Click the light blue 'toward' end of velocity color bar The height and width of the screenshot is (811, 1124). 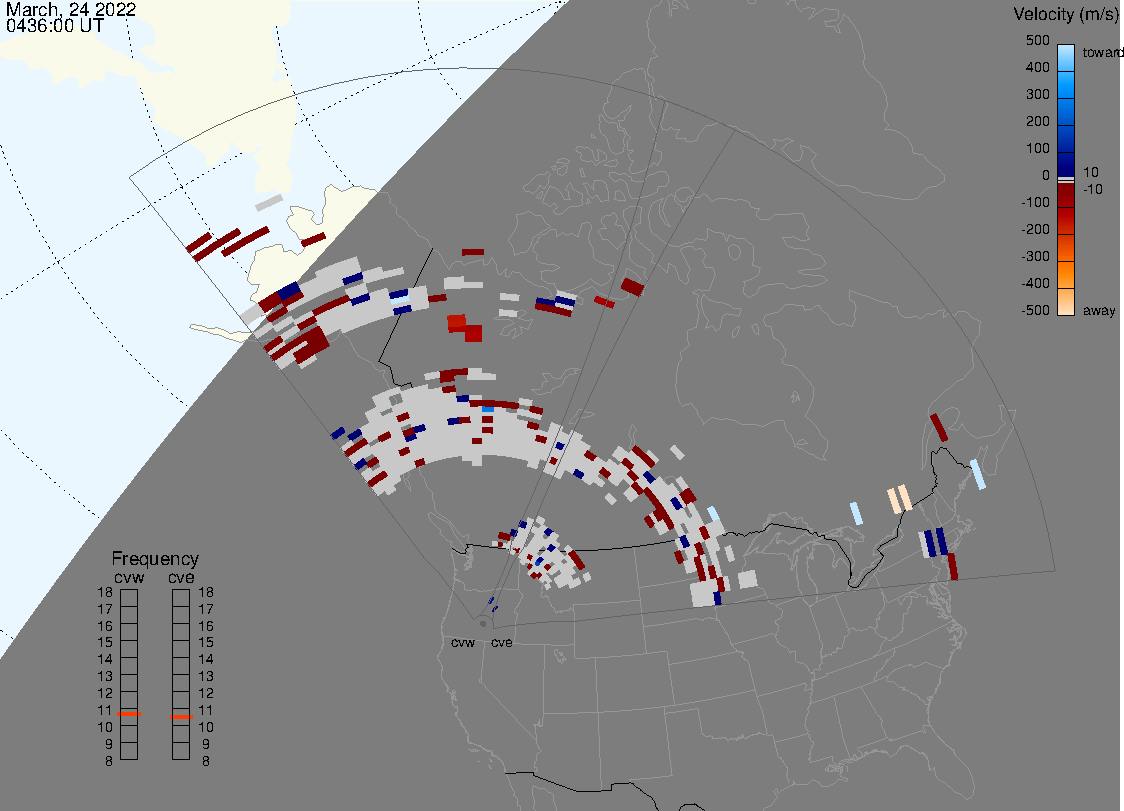1067,54
